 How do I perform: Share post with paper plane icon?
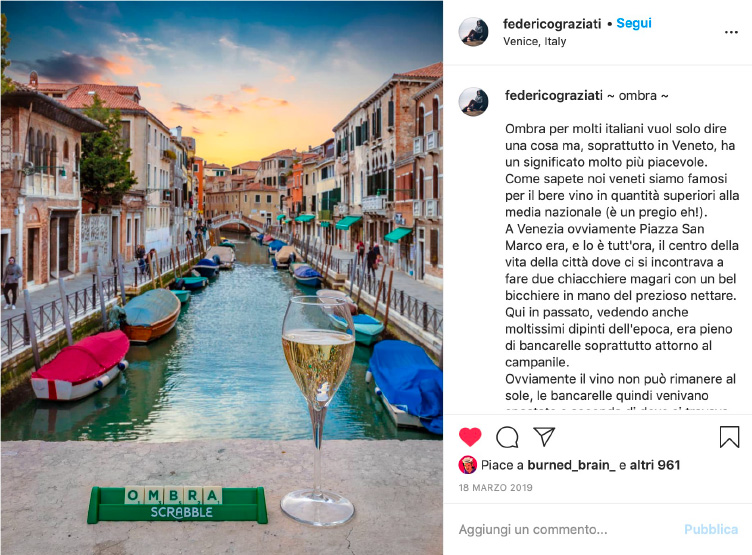click(544, 437)
